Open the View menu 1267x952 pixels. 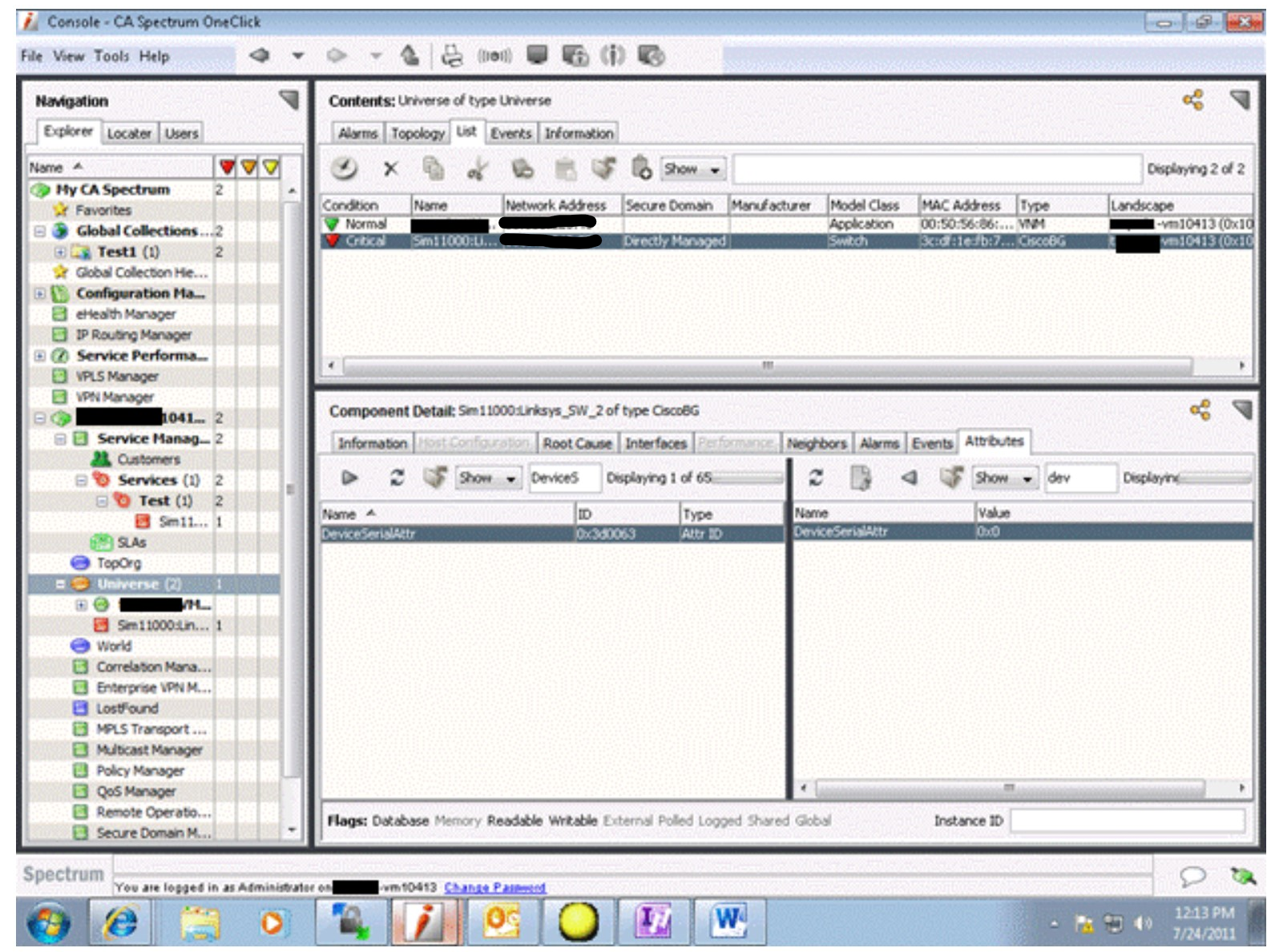68,56
